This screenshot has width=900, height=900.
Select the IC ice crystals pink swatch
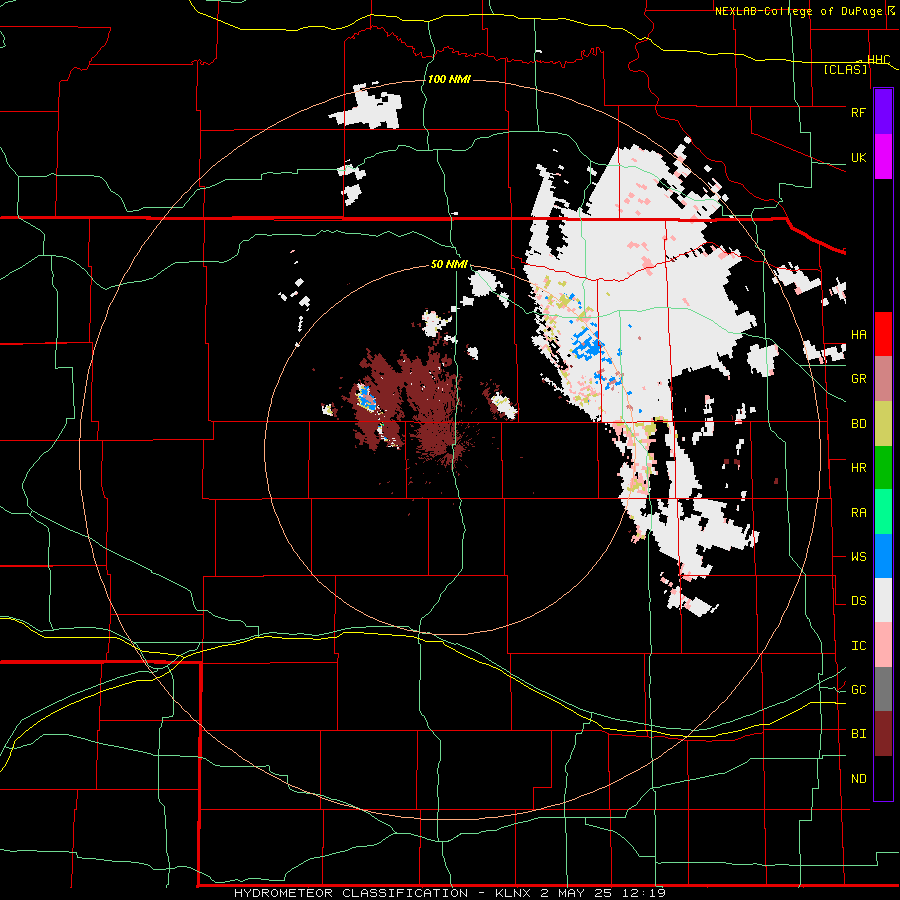883,645
